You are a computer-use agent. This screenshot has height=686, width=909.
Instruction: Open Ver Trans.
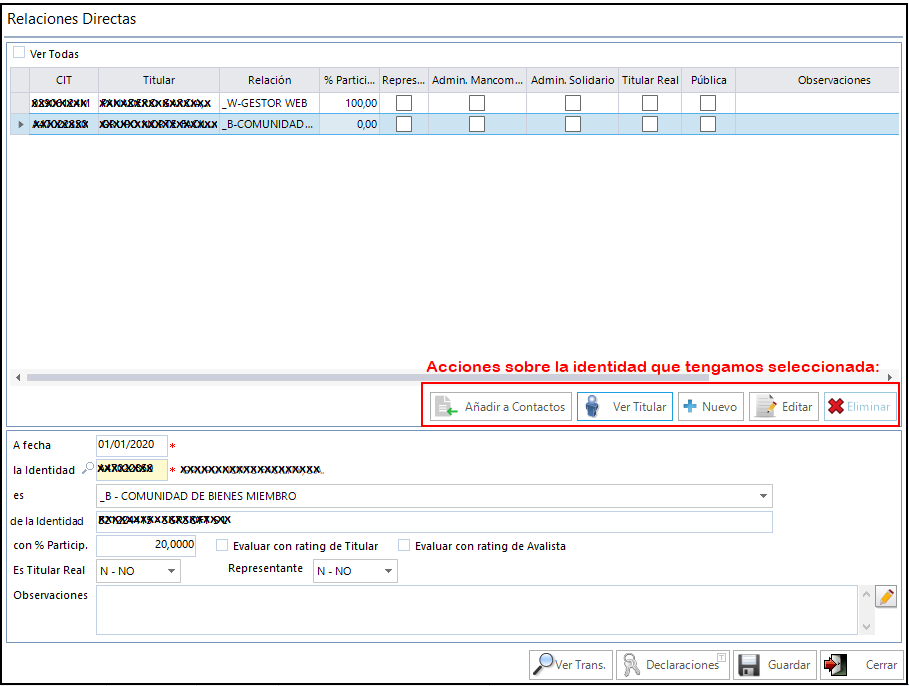pos(570,665)
